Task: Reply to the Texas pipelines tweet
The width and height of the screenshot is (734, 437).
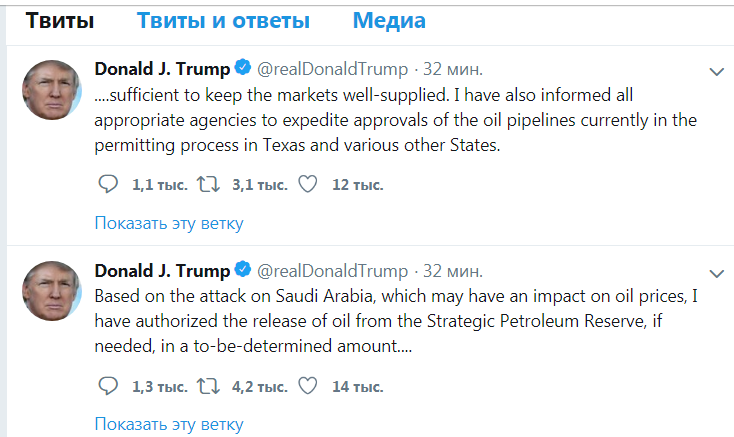Action: (108, 184)
